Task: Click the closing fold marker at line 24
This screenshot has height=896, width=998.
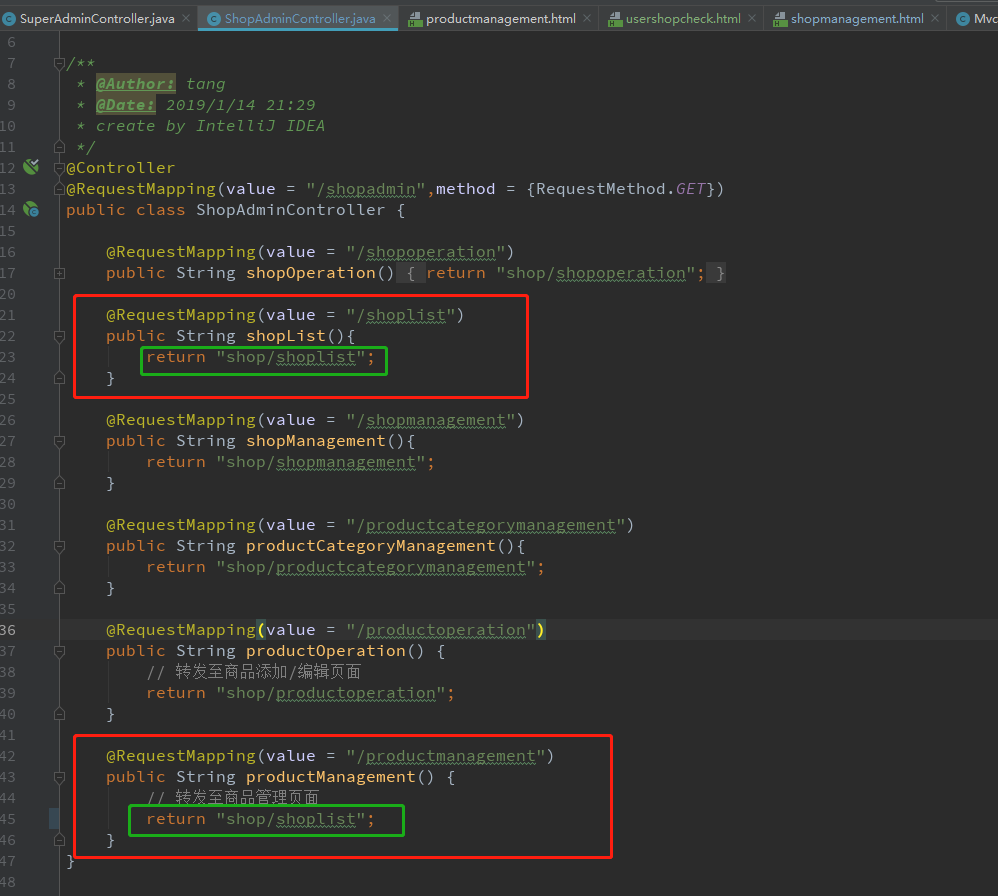Action: pyautogui.click(x=59, y=378)
